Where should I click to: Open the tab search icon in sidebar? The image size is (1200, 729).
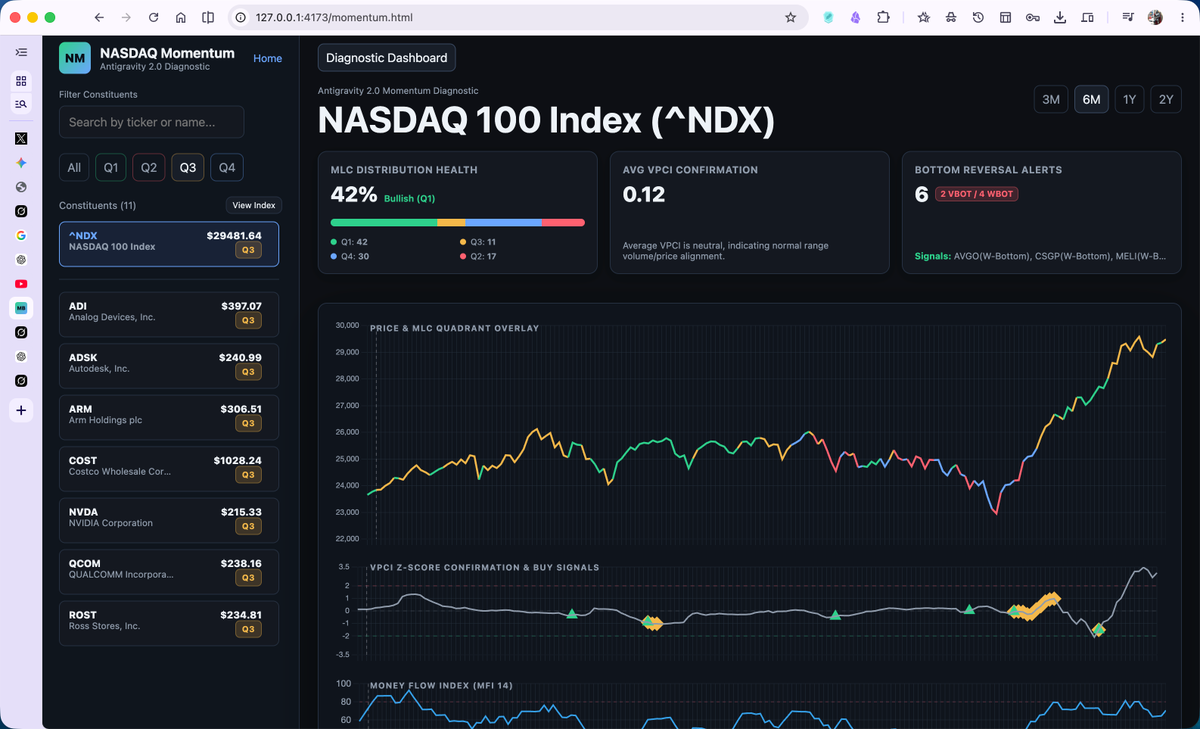(21, 103)
